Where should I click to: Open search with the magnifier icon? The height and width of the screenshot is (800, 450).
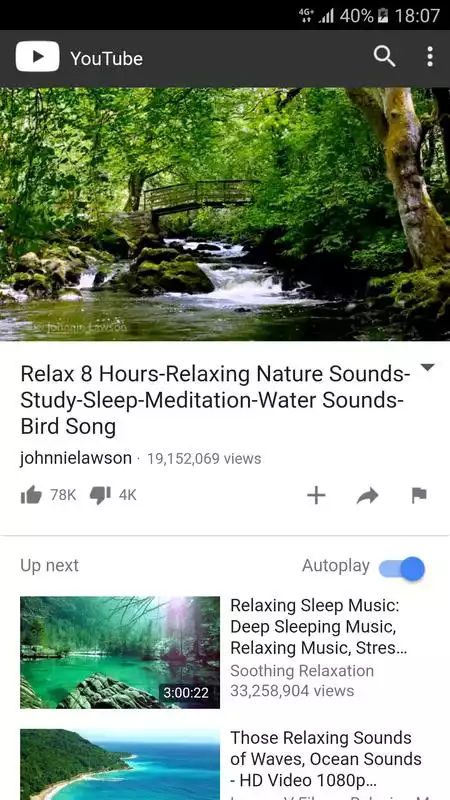(384, 57)
